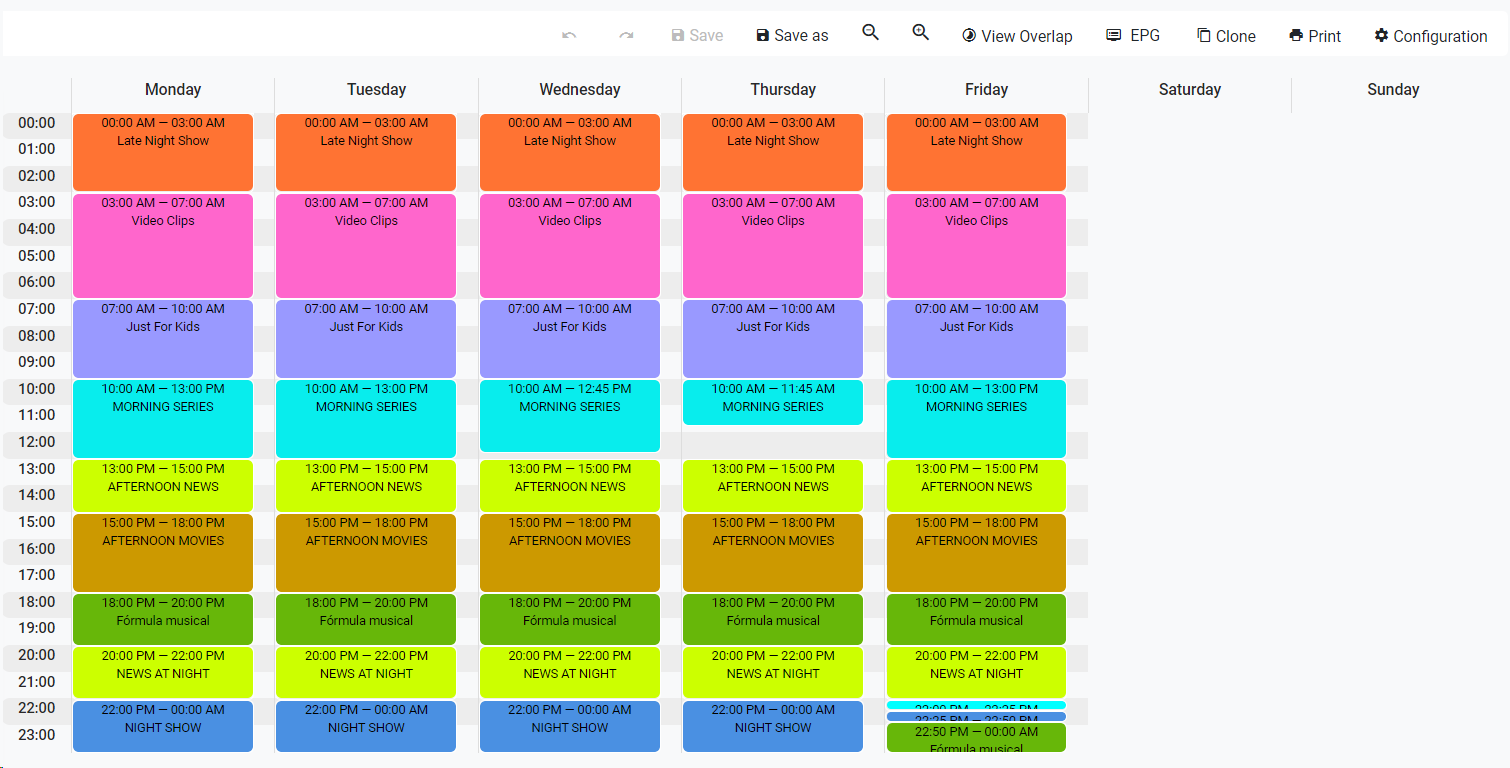This screenshot has width=1510, height=768.
Task: Open the EPG view
Action: click(x=1133, y=35)
